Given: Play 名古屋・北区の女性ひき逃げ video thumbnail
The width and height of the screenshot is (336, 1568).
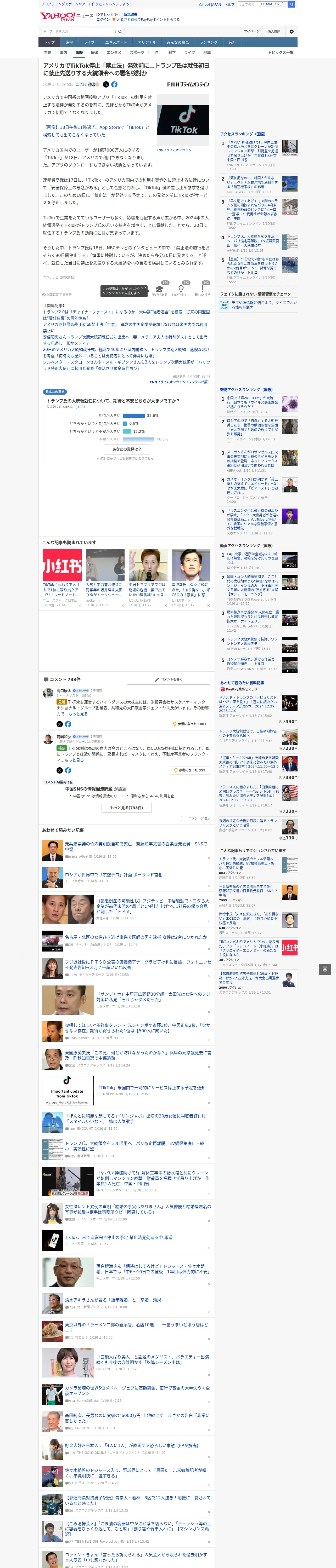Looking at the screenshot, I should point(52,941).
